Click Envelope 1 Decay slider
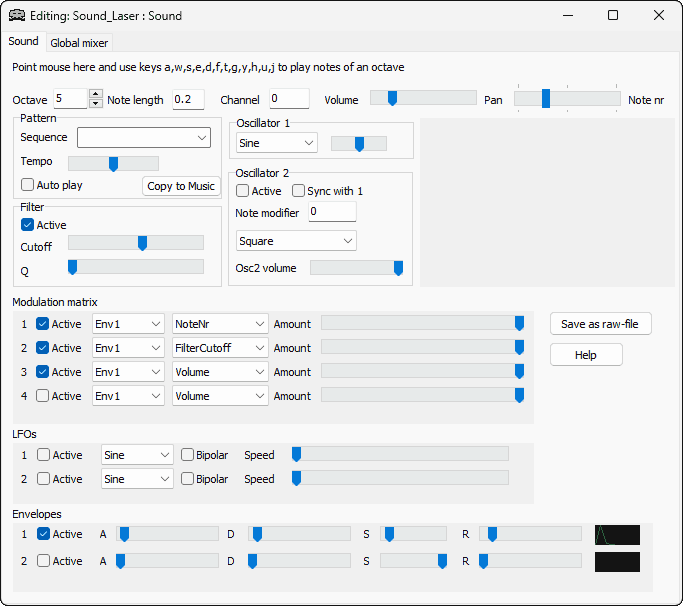Image resolution: width=683 pixels, height=606 pixels. click(299, 534)
